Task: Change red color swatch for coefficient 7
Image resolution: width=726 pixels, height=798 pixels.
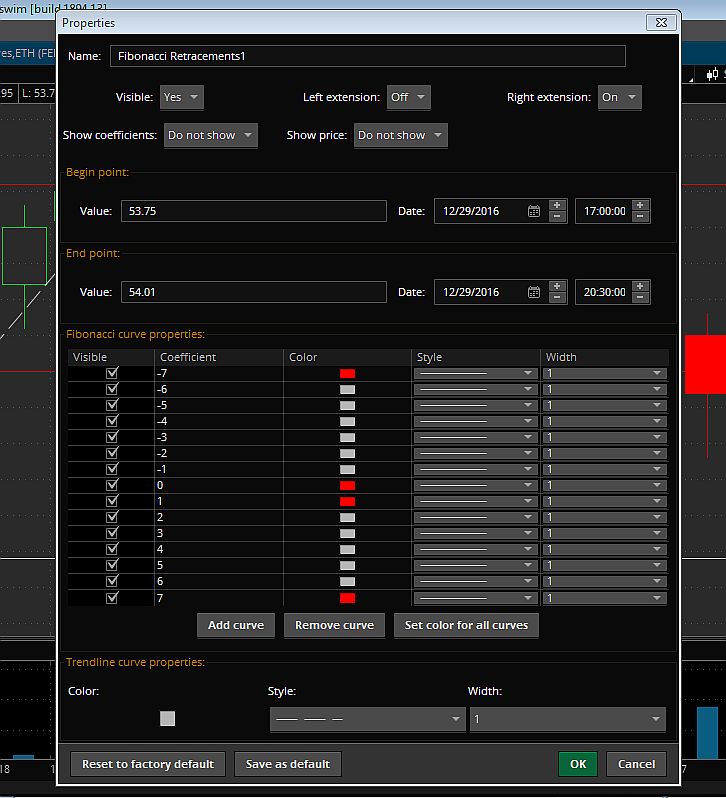Action: tap(347, 598)
